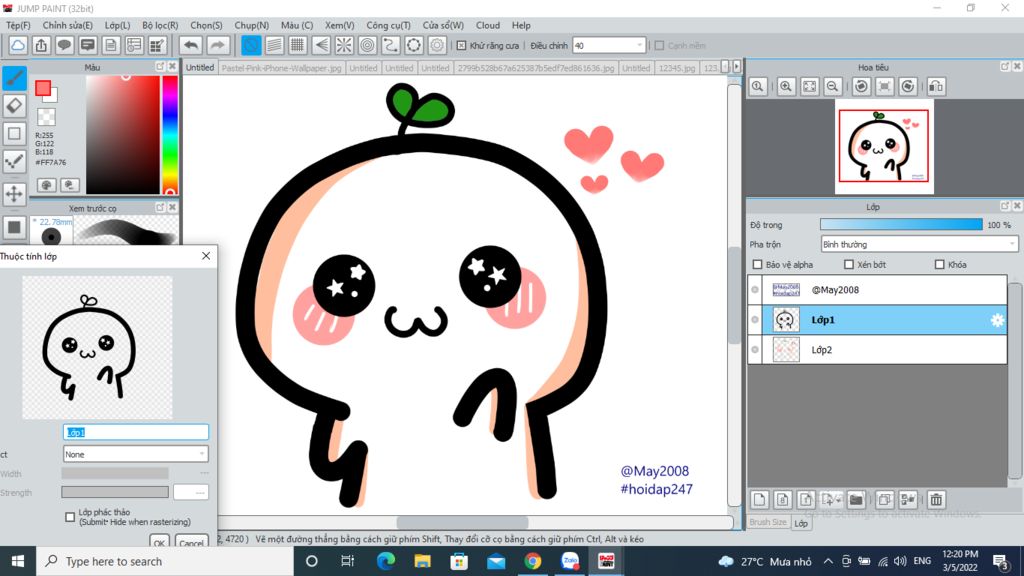Screen dimensions: 1024x576
Task: Open the None effect dropdown in dialog
Action: coord(135,454)
